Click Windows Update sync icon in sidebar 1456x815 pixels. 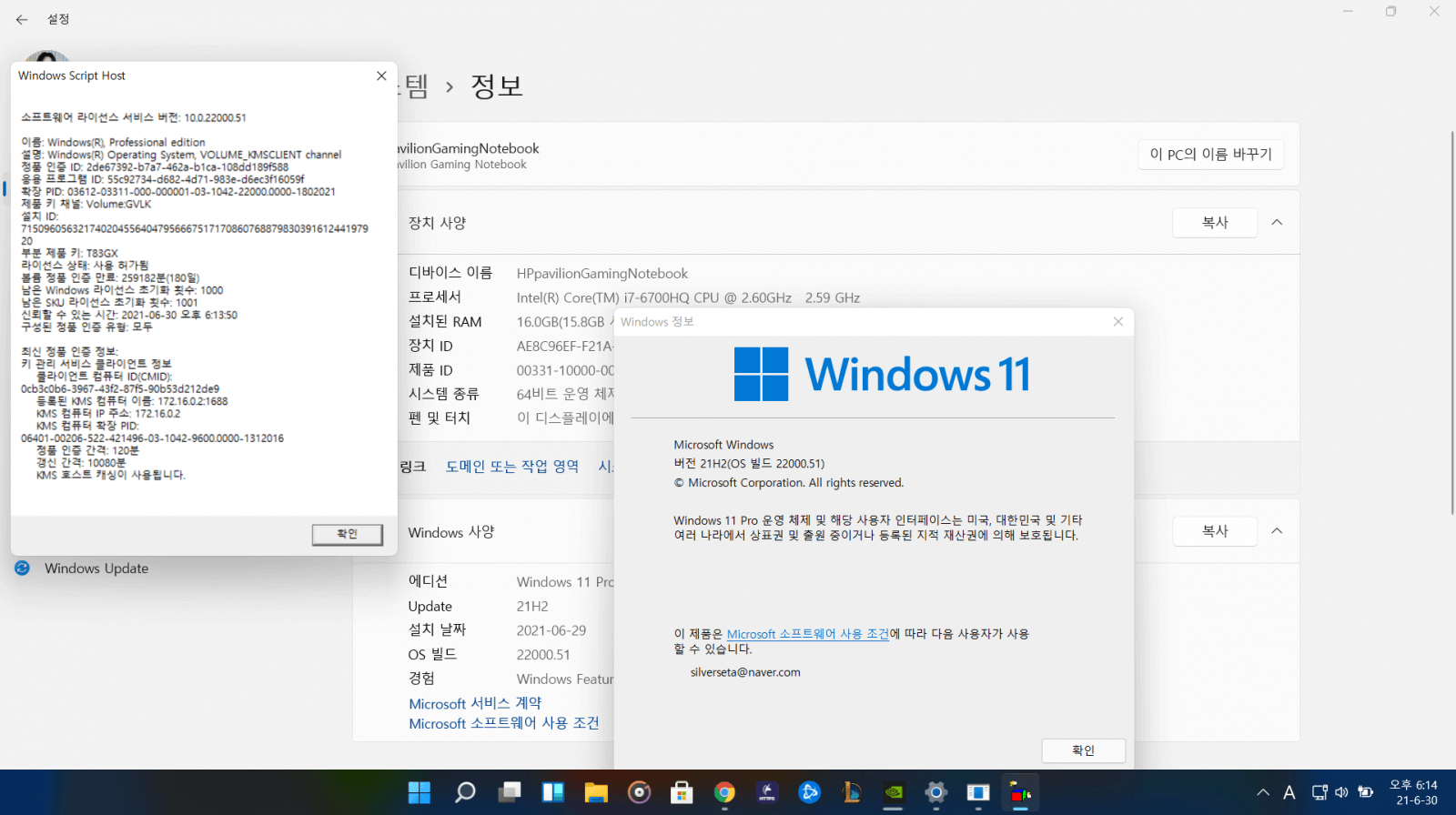tap(23, 568)
